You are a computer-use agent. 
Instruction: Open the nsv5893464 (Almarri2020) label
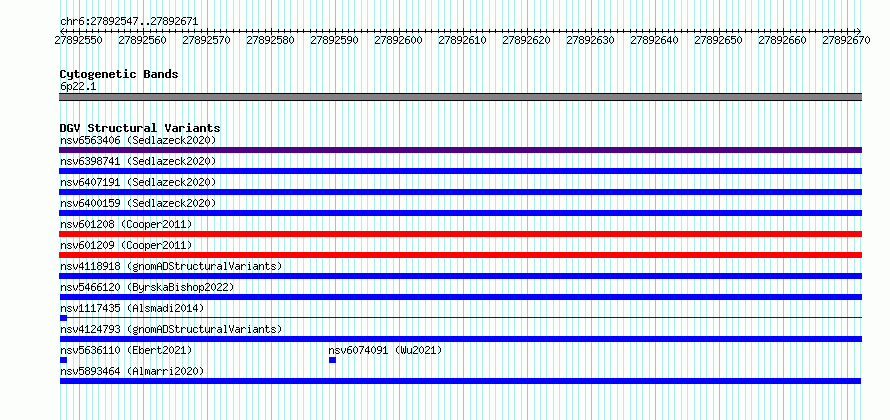(132, 371)
